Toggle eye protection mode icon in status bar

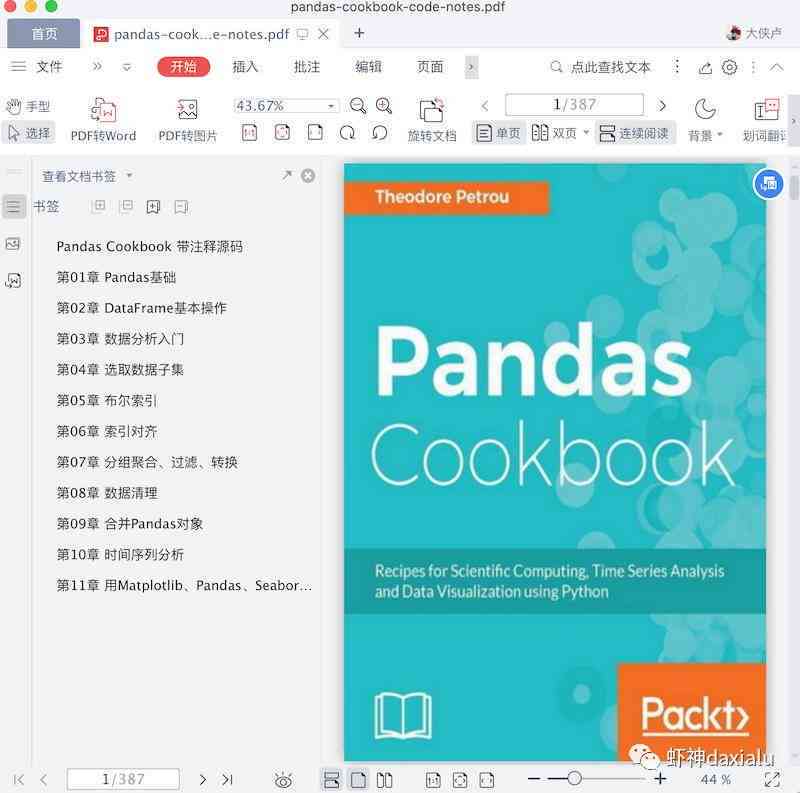click(x=283, y=780)
